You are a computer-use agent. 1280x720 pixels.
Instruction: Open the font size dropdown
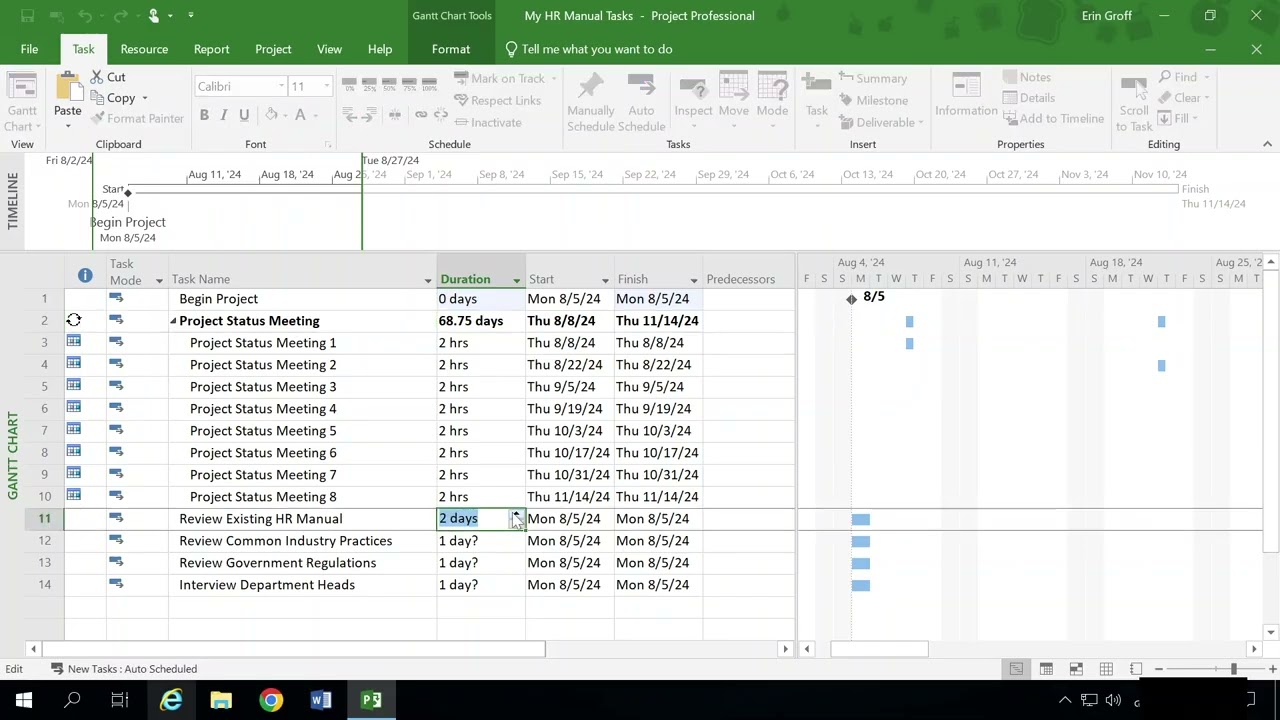pos(325,87)
